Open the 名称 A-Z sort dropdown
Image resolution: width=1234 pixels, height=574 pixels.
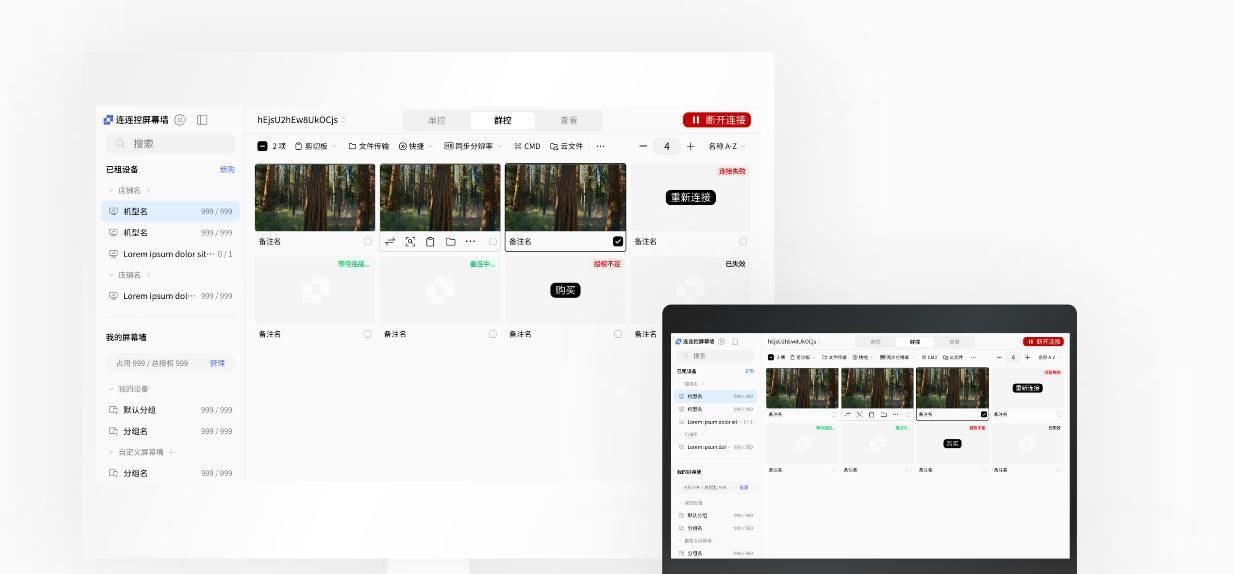727,146
